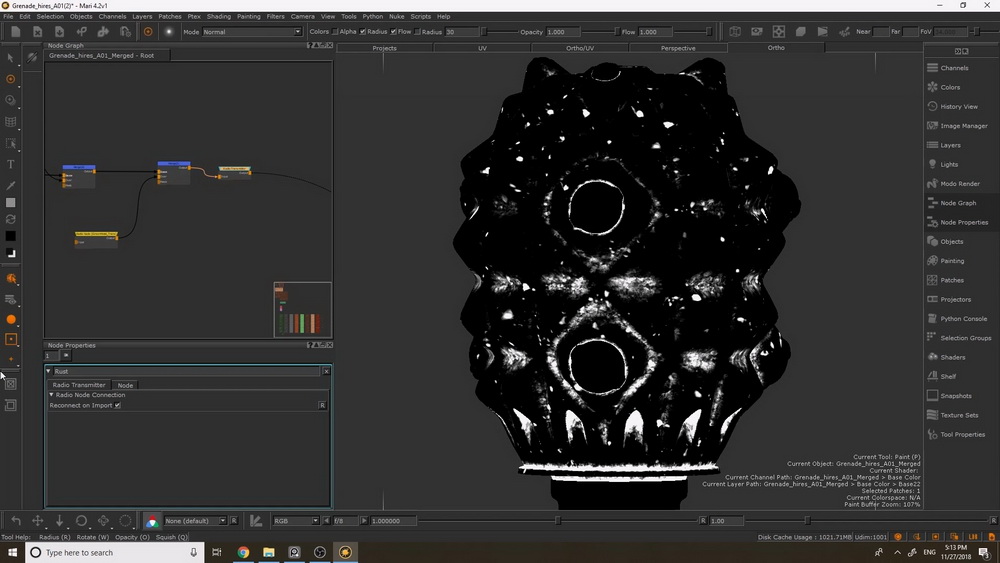Toggle the checked Radius pressure checkbox
Image resolution: width=1000 pixels, height=563 pixels.
[363, 31]
